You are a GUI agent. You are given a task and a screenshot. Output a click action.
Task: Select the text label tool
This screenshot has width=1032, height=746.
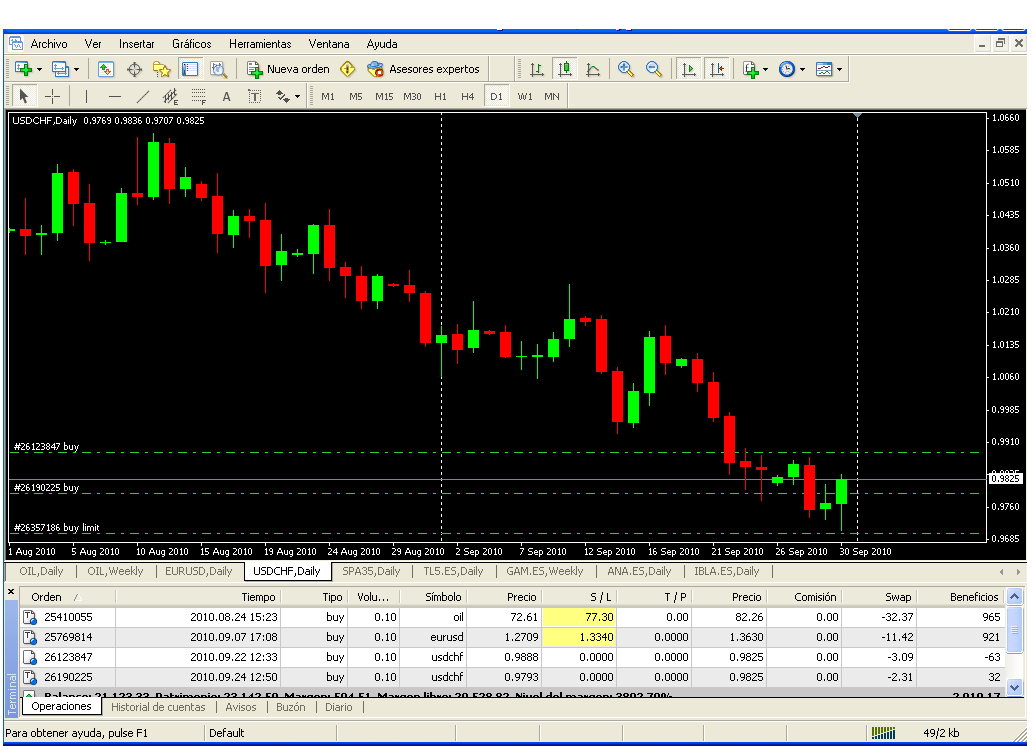(x=254, y=96)
